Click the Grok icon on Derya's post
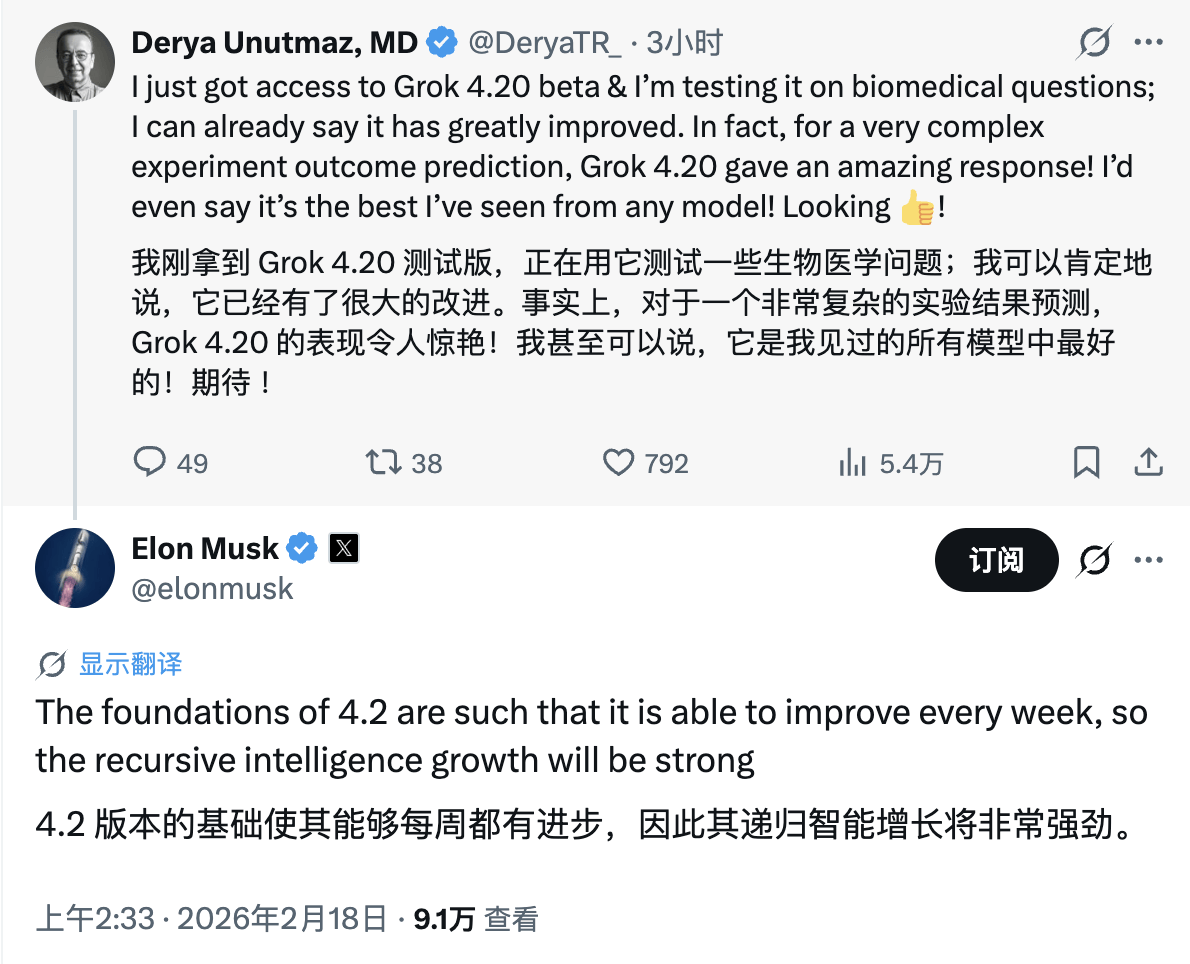The width and height of the screenshot is (1190, 964). 1095,42
